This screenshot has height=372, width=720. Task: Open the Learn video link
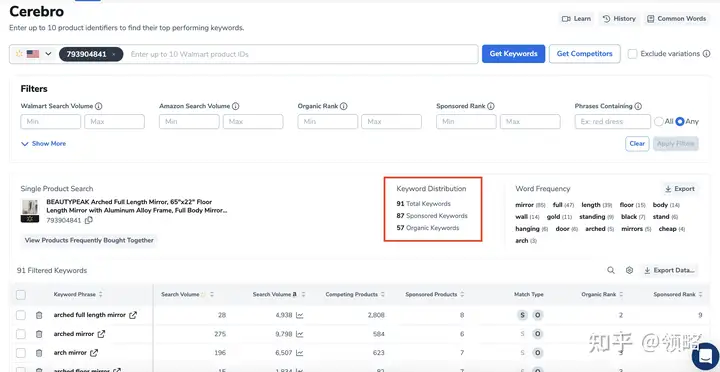576,19
